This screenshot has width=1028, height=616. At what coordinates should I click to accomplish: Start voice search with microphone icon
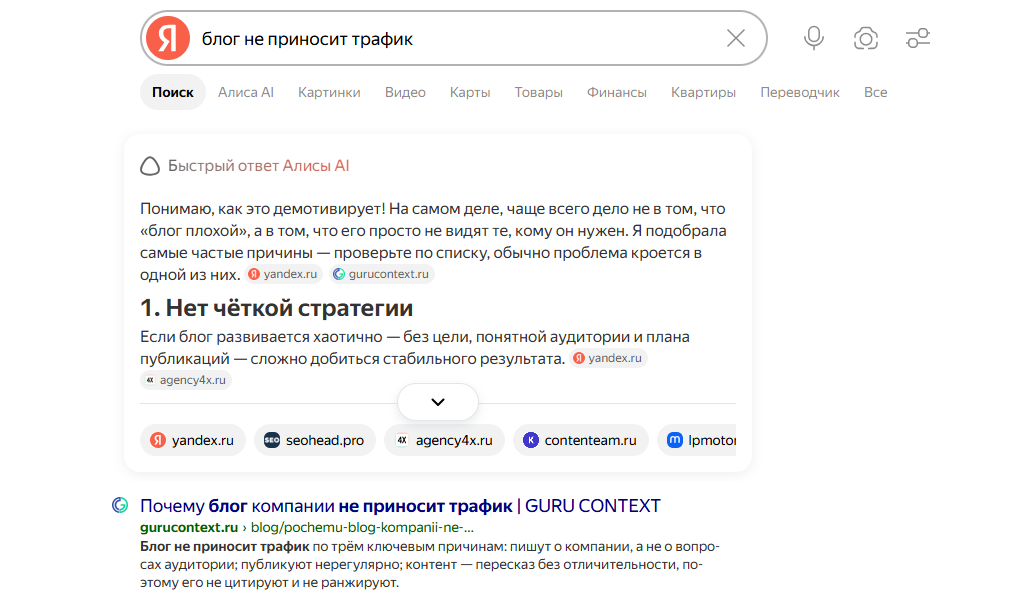[x=814, y=38]
